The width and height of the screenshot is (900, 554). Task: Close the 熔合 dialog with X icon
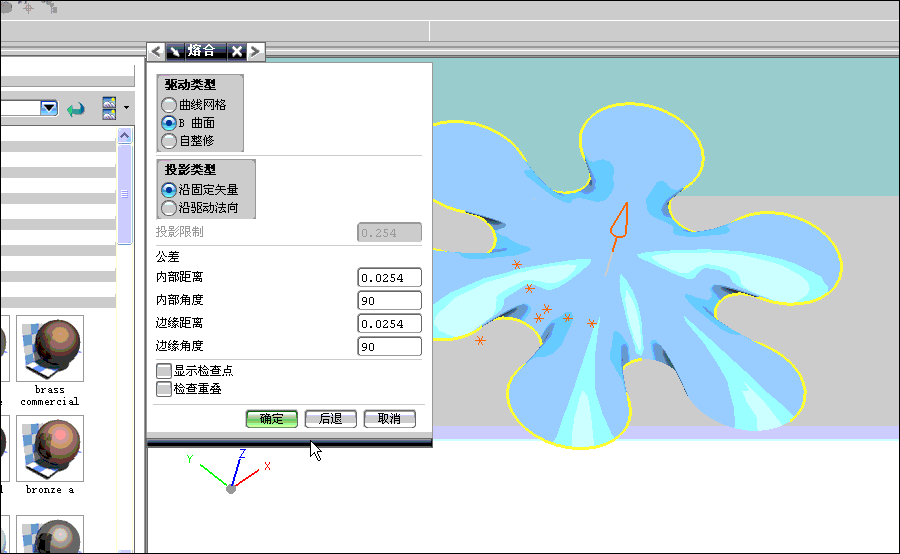tap(236, 52)
